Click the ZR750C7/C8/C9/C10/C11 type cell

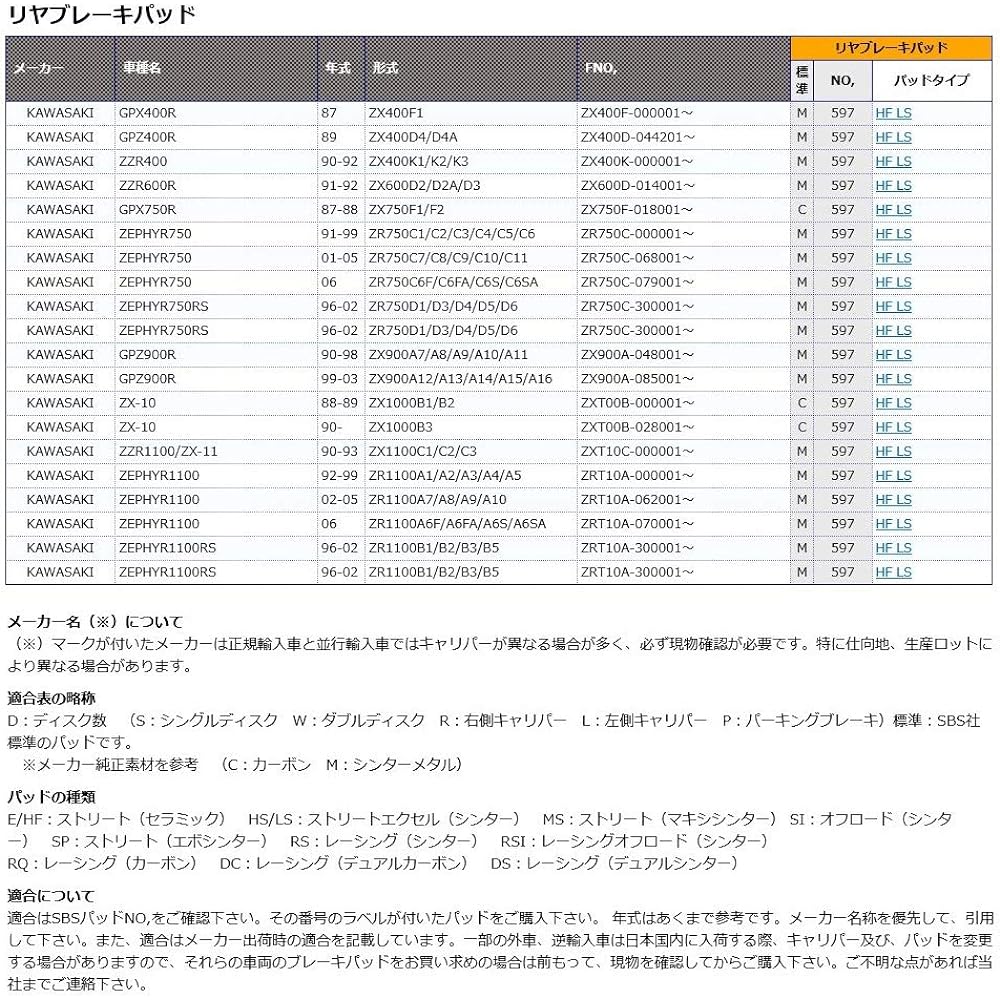coord(471,259)
